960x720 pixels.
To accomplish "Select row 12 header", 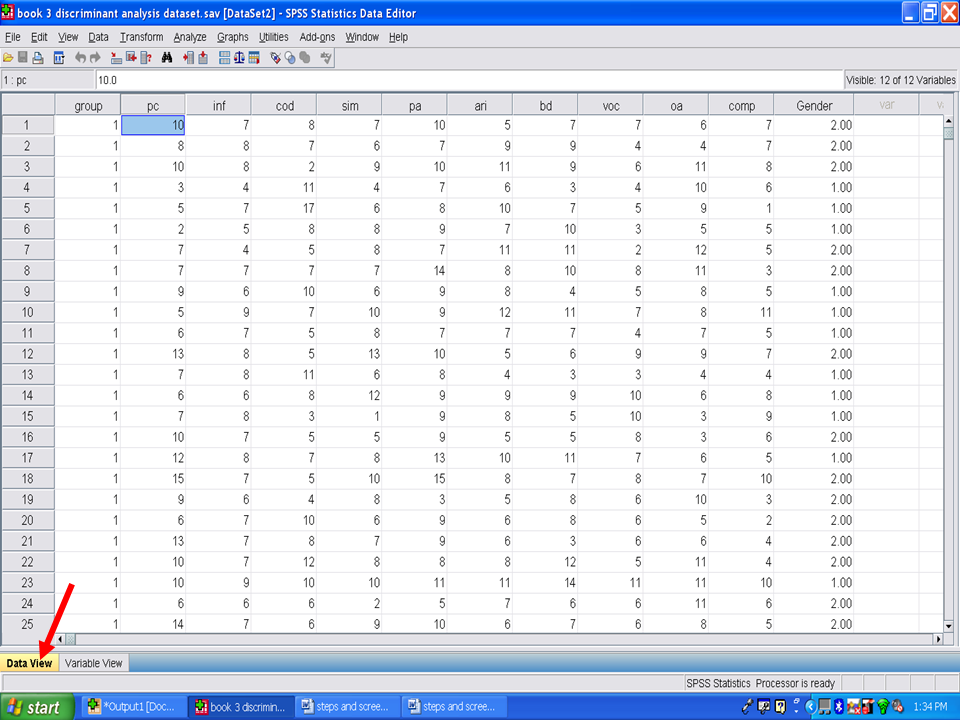I will point(27,354).
